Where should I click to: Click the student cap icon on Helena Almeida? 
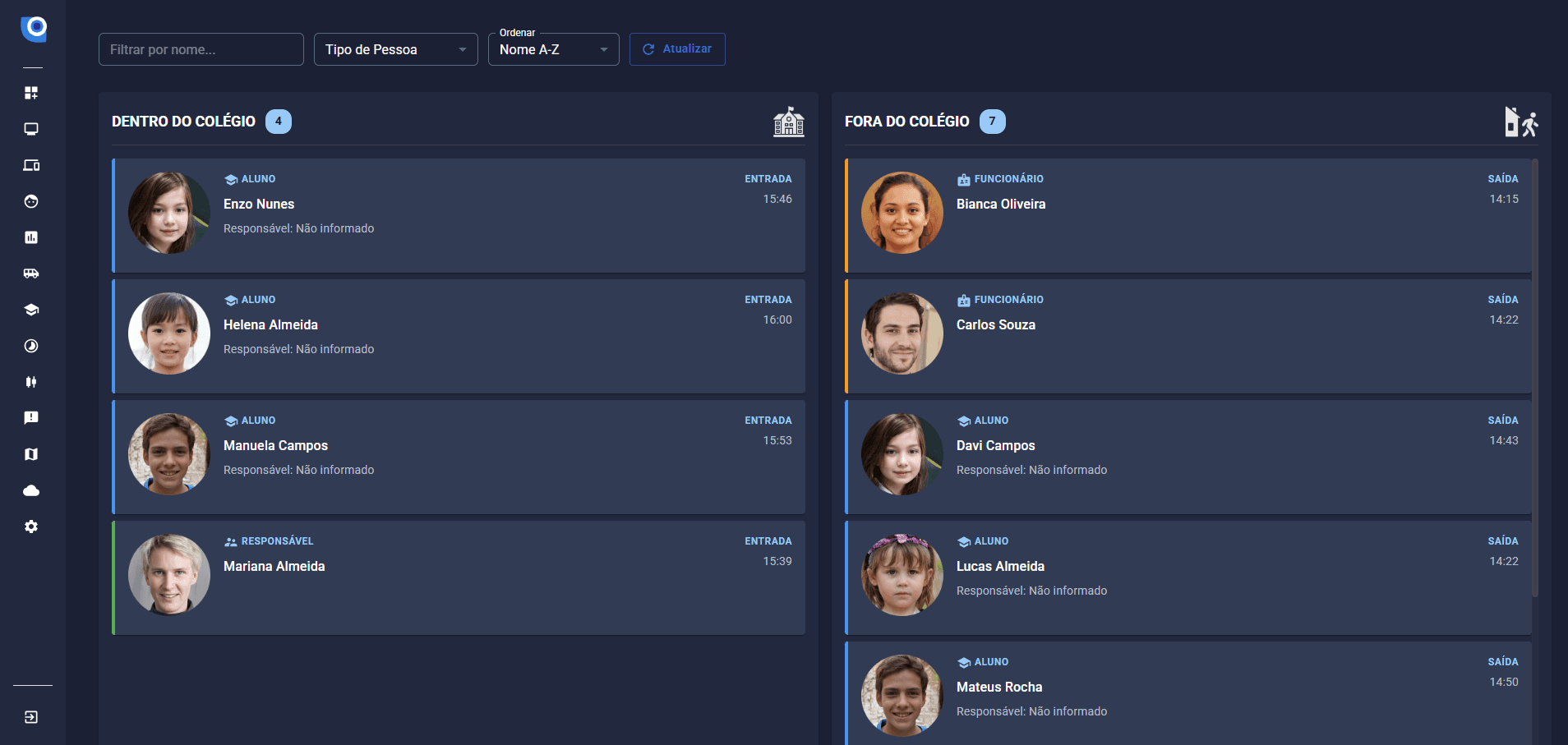pyautogui.click(x=231, y=300)
